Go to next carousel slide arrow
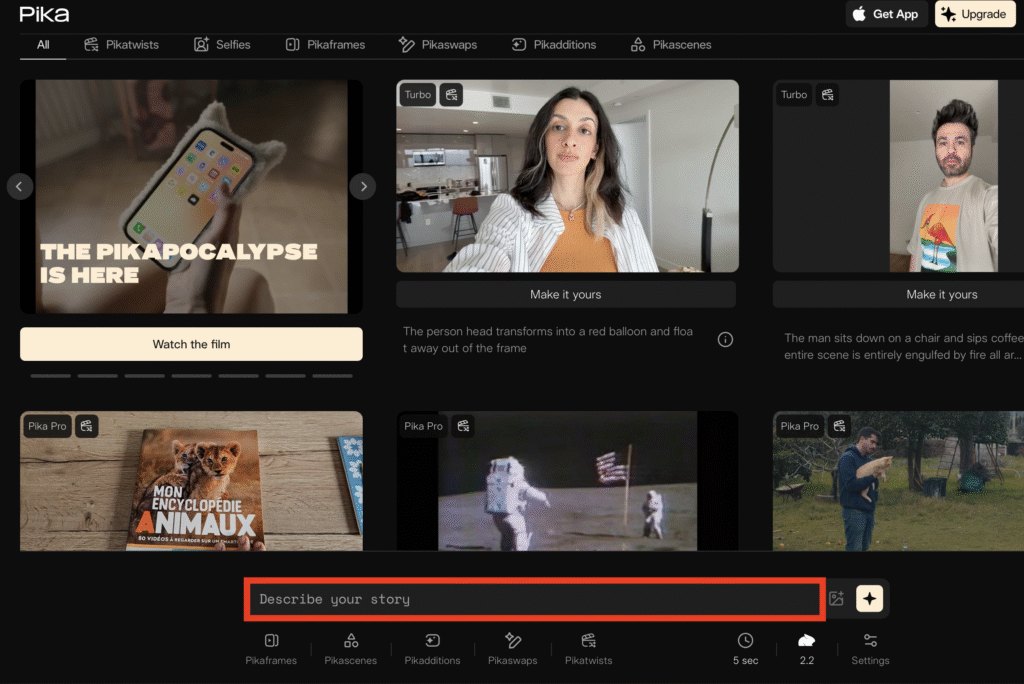1024x684 pixels. (363, 186)
